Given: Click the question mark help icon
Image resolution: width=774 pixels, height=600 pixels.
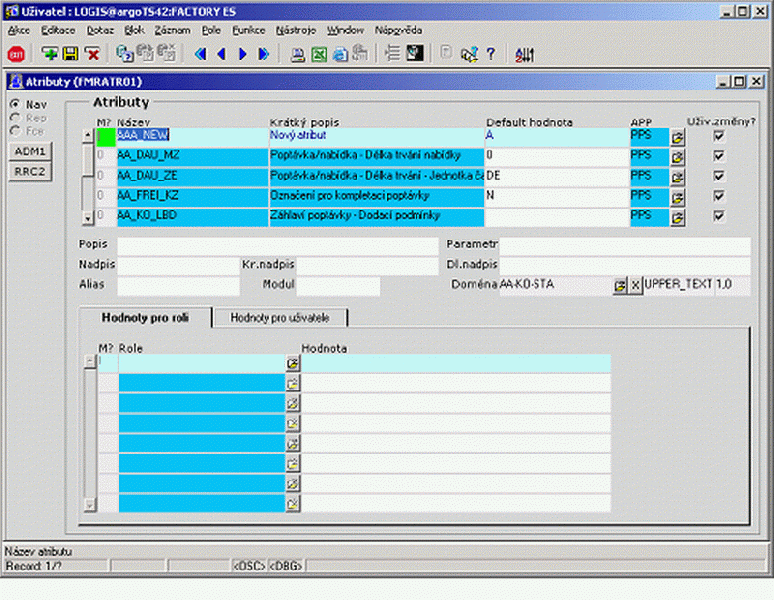Looking at the screenshot, I should (491, 53).
